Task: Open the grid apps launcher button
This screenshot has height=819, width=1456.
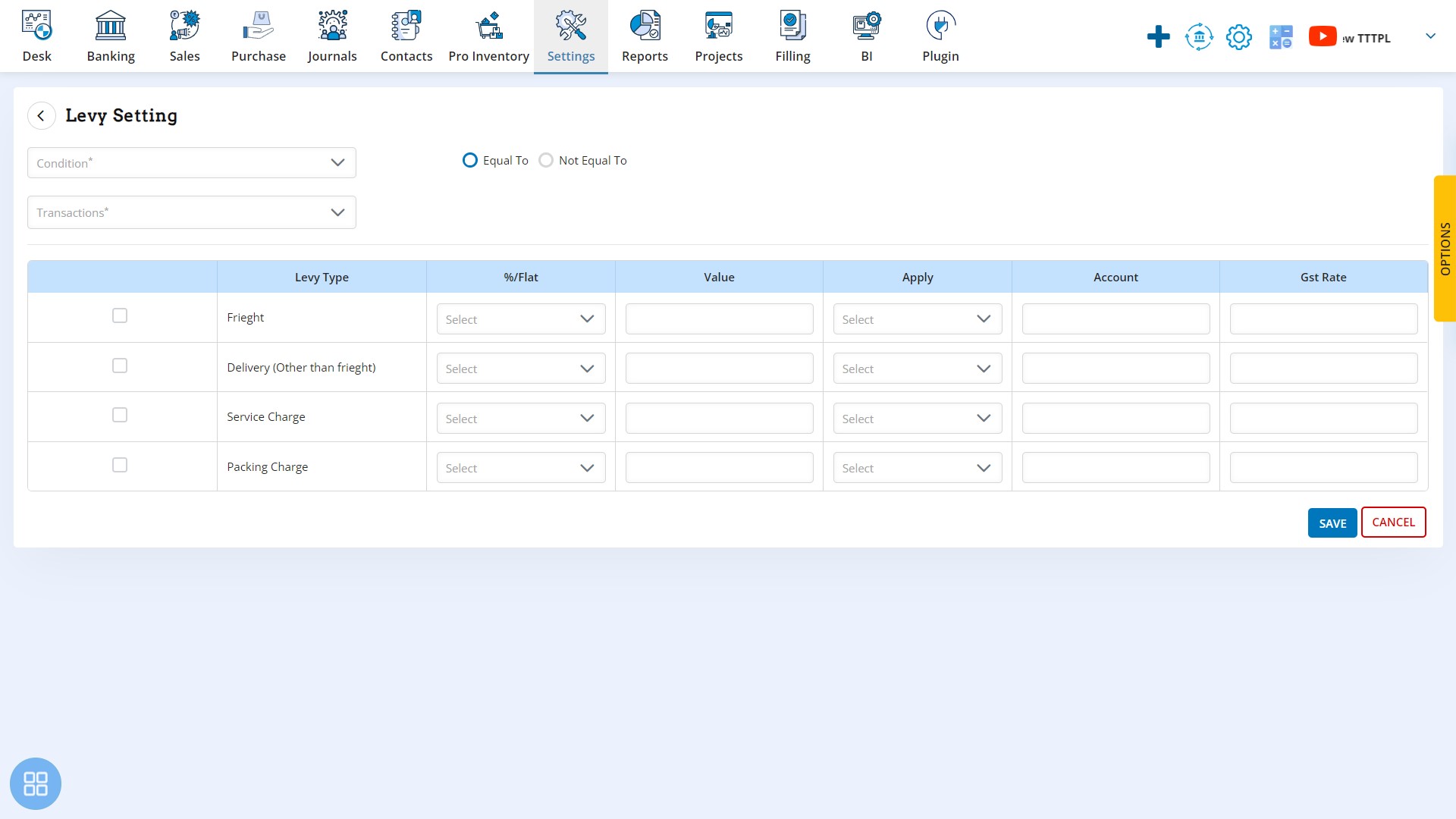Action: coord(36,783)
